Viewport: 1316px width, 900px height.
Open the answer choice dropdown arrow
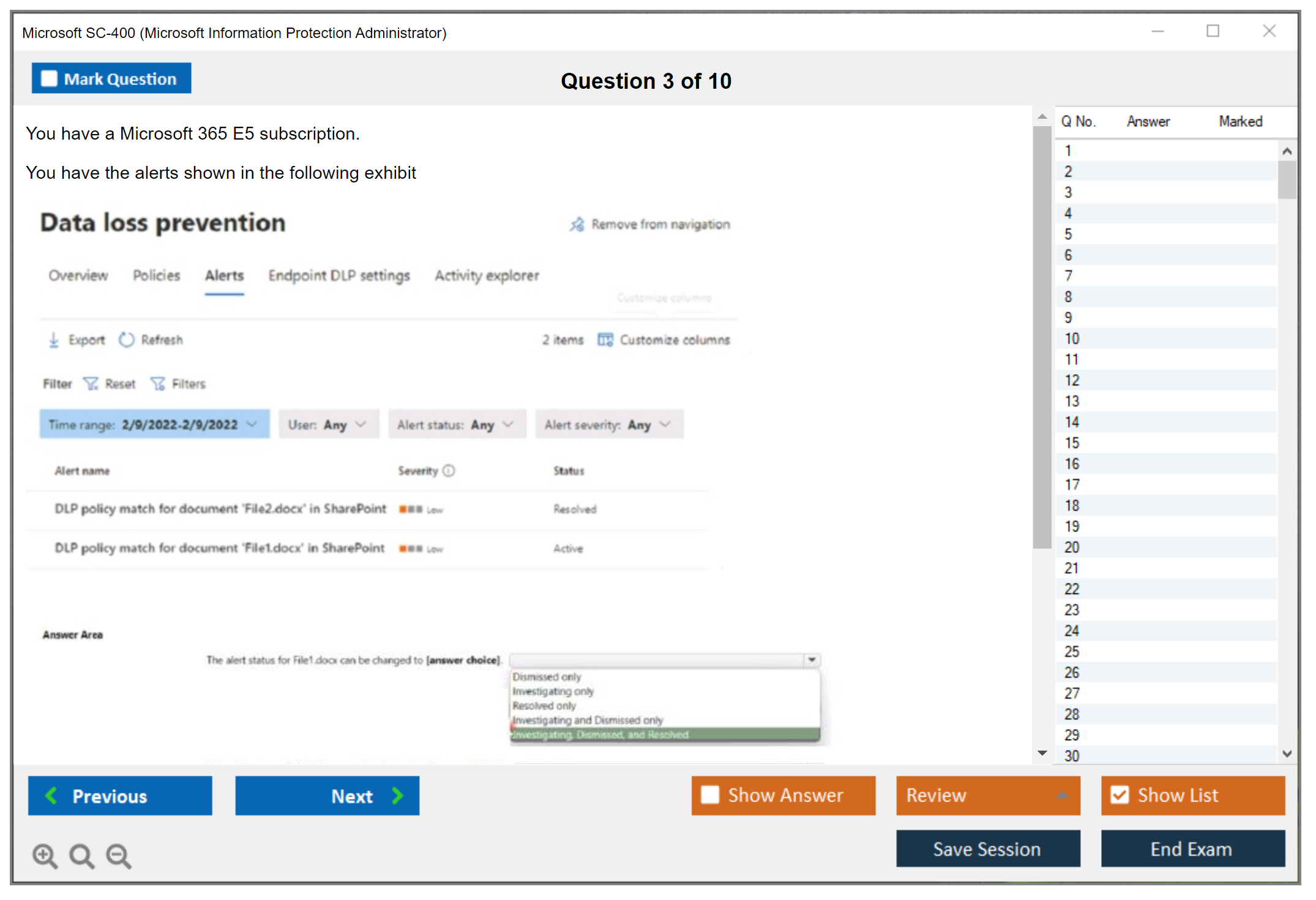click(812, 660)
